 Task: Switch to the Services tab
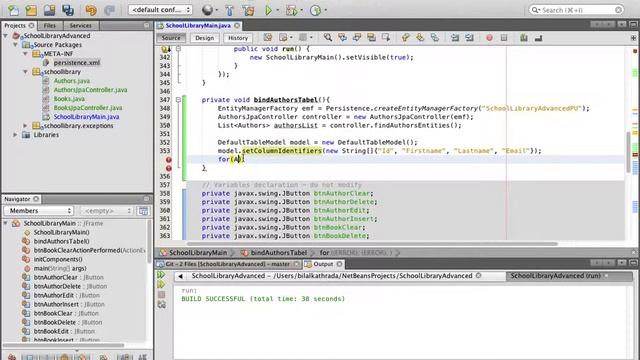pyautogui.click(x=80, y=25)
